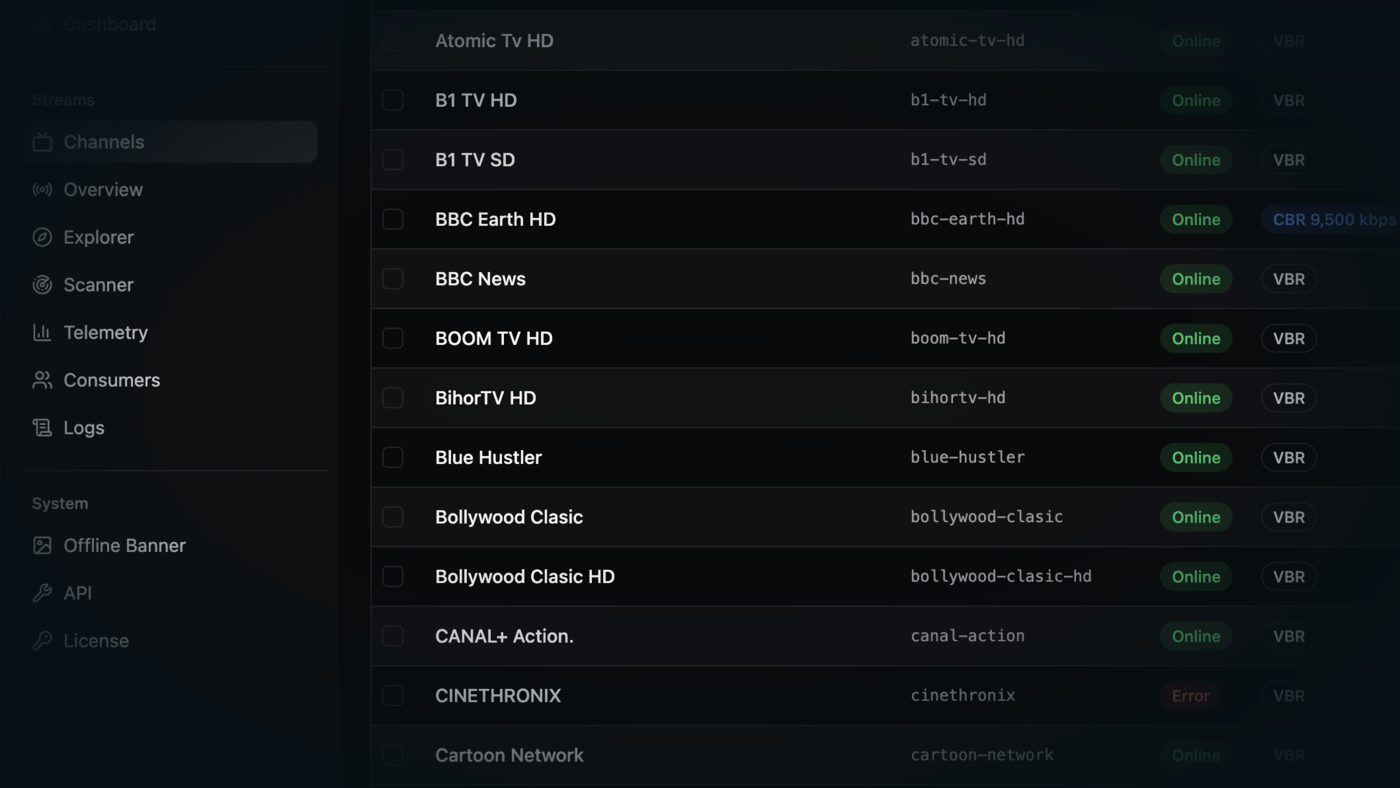Click the VBR badge on Blue Hustler
The image size is (1400, 788).
[x=1288, y=457]
